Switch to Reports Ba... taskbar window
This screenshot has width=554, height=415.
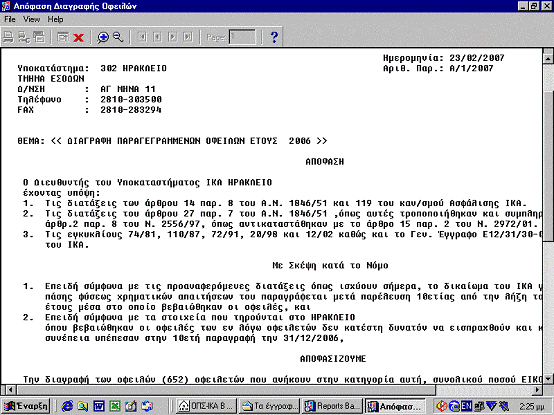(x=333, y=406)
